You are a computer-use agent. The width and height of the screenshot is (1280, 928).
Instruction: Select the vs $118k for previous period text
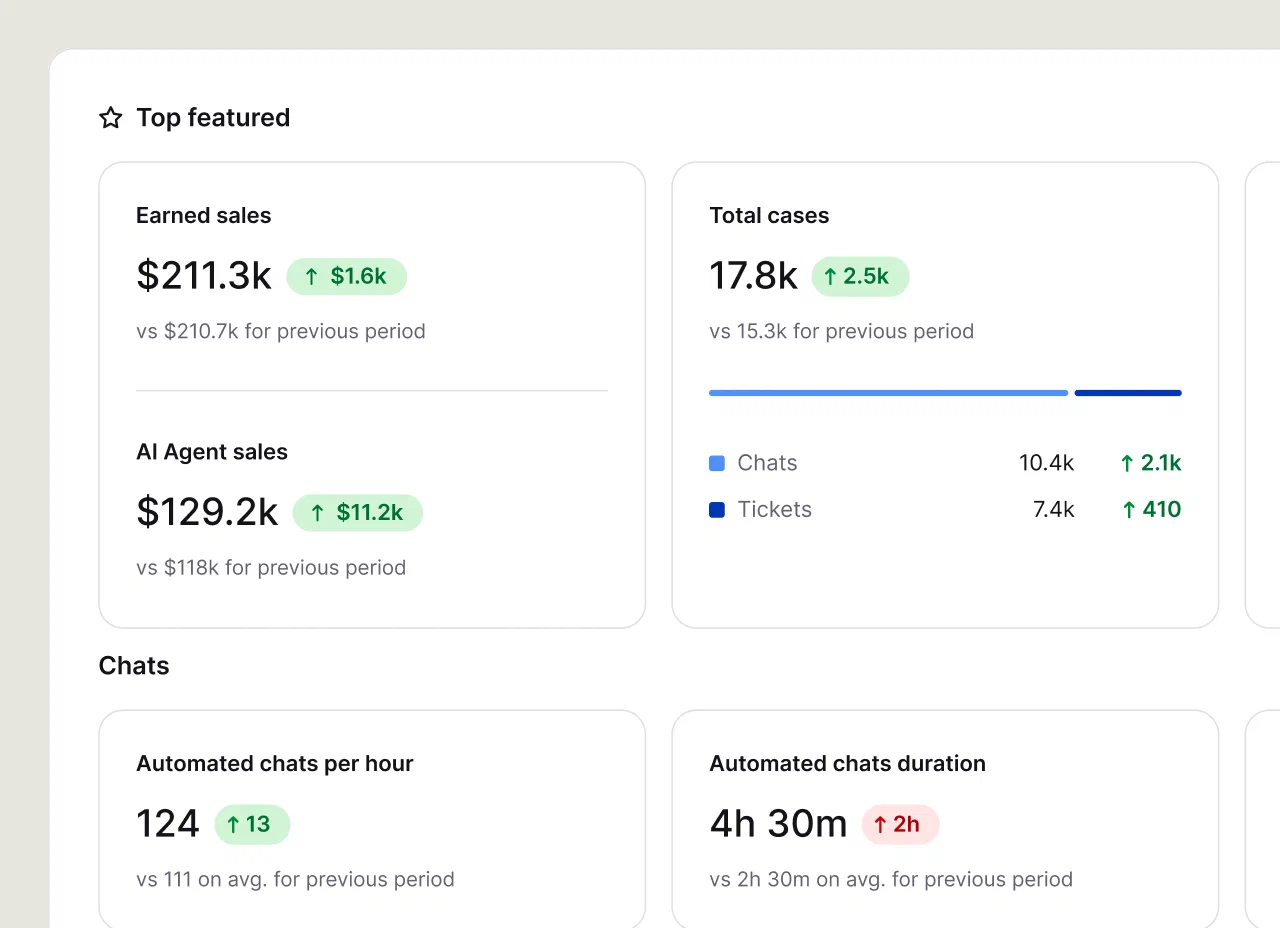coord(271,568)
